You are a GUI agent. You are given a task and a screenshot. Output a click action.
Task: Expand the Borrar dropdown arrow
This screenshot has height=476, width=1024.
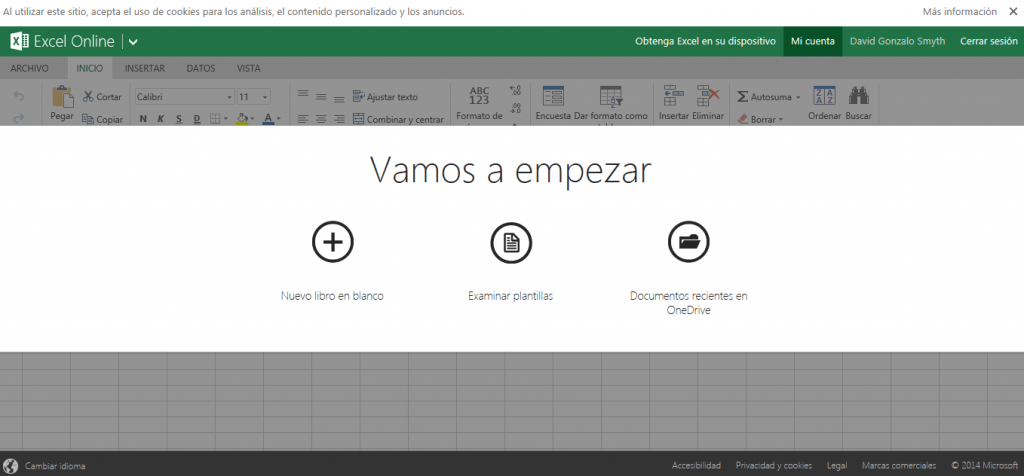(780, 119)
